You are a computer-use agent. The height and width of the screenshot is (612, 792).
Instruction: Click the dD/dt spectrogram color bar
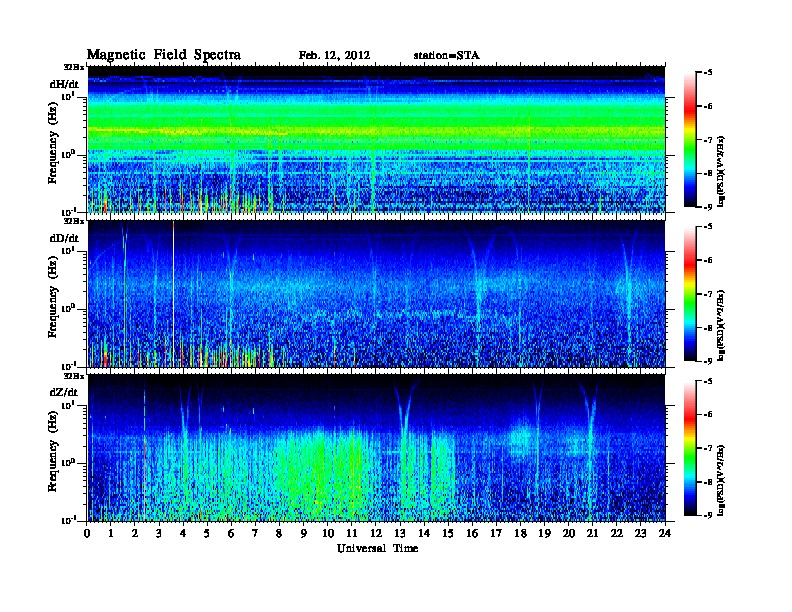[x=689, y=293]
